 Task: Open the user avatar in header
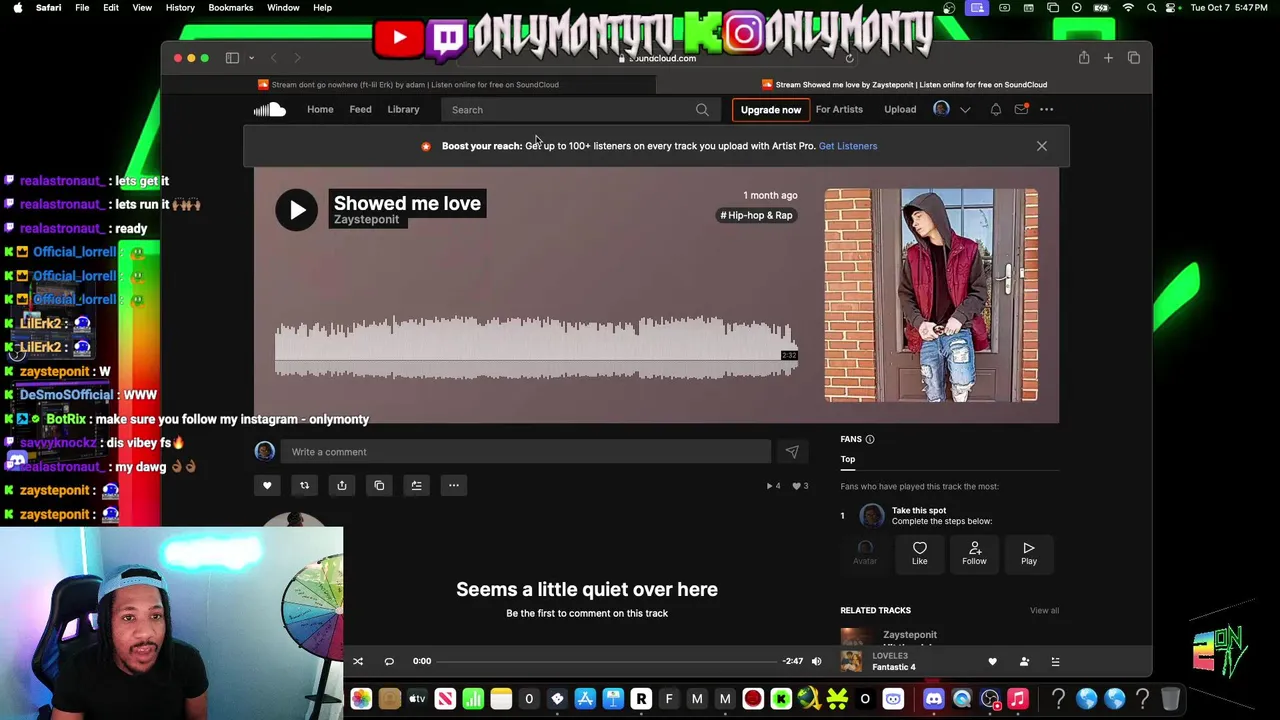(x=941, y=109)
